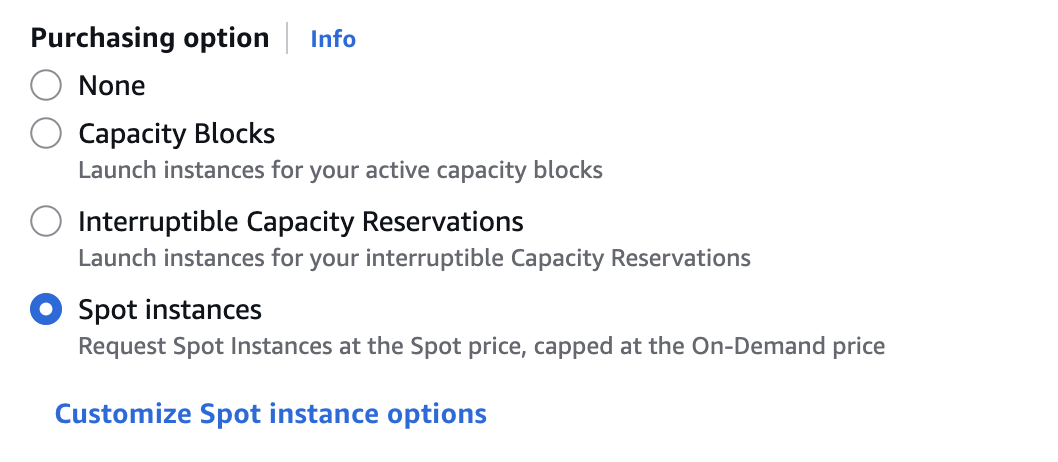Screen dimensions: 1058x462
Task: Click the "Spot instances" label text
Action: [x=170, y=310]
